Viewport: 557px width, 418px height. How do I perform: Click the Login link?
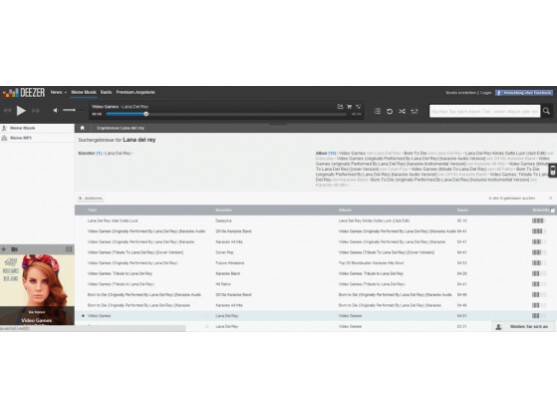(x=486, y=93)
